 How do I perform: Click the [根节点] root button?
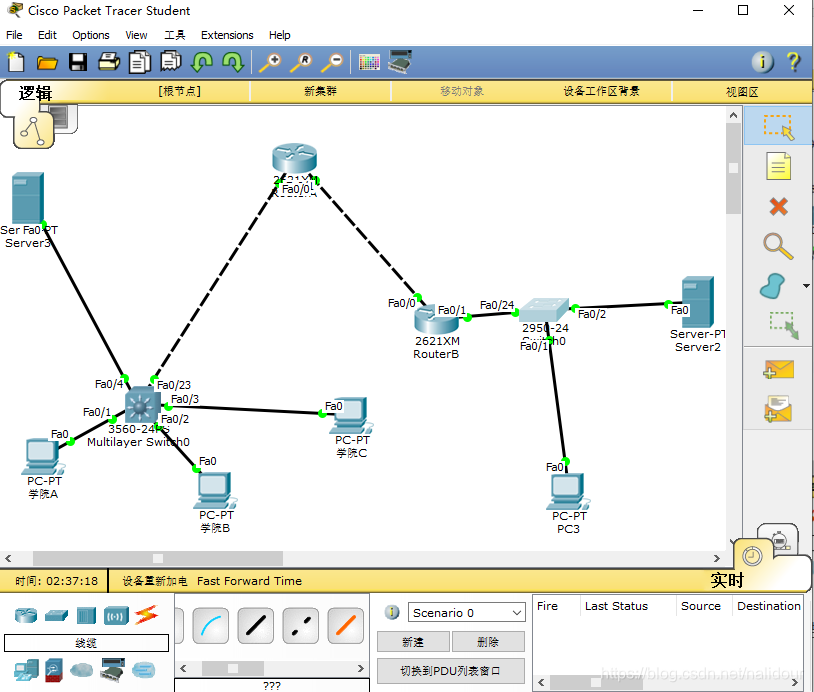(180, 91)
